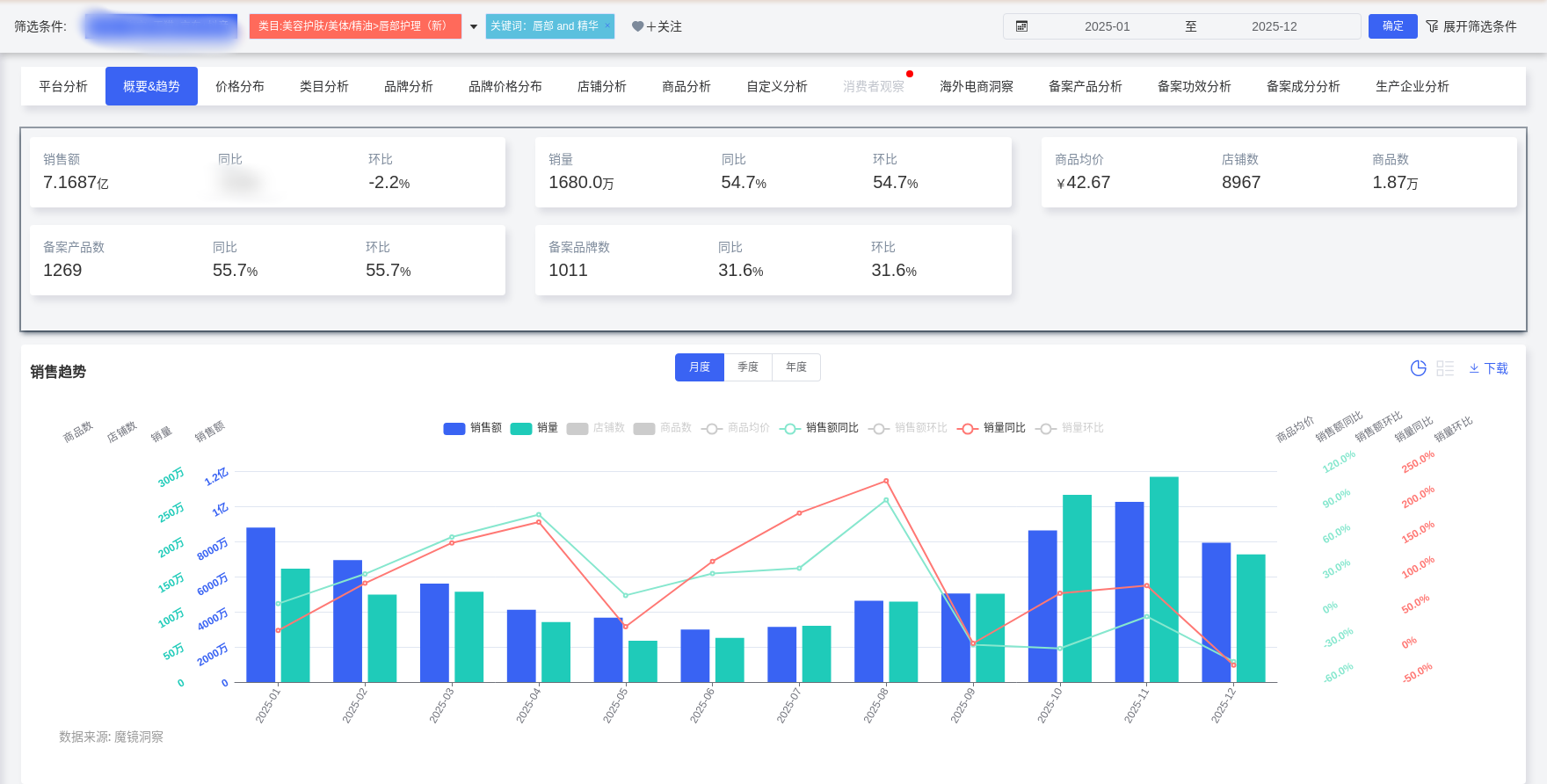Click the 下载 download icon
This screenshot has height=784, width=1547.
pyautogui.click(x=1474, y=368)
